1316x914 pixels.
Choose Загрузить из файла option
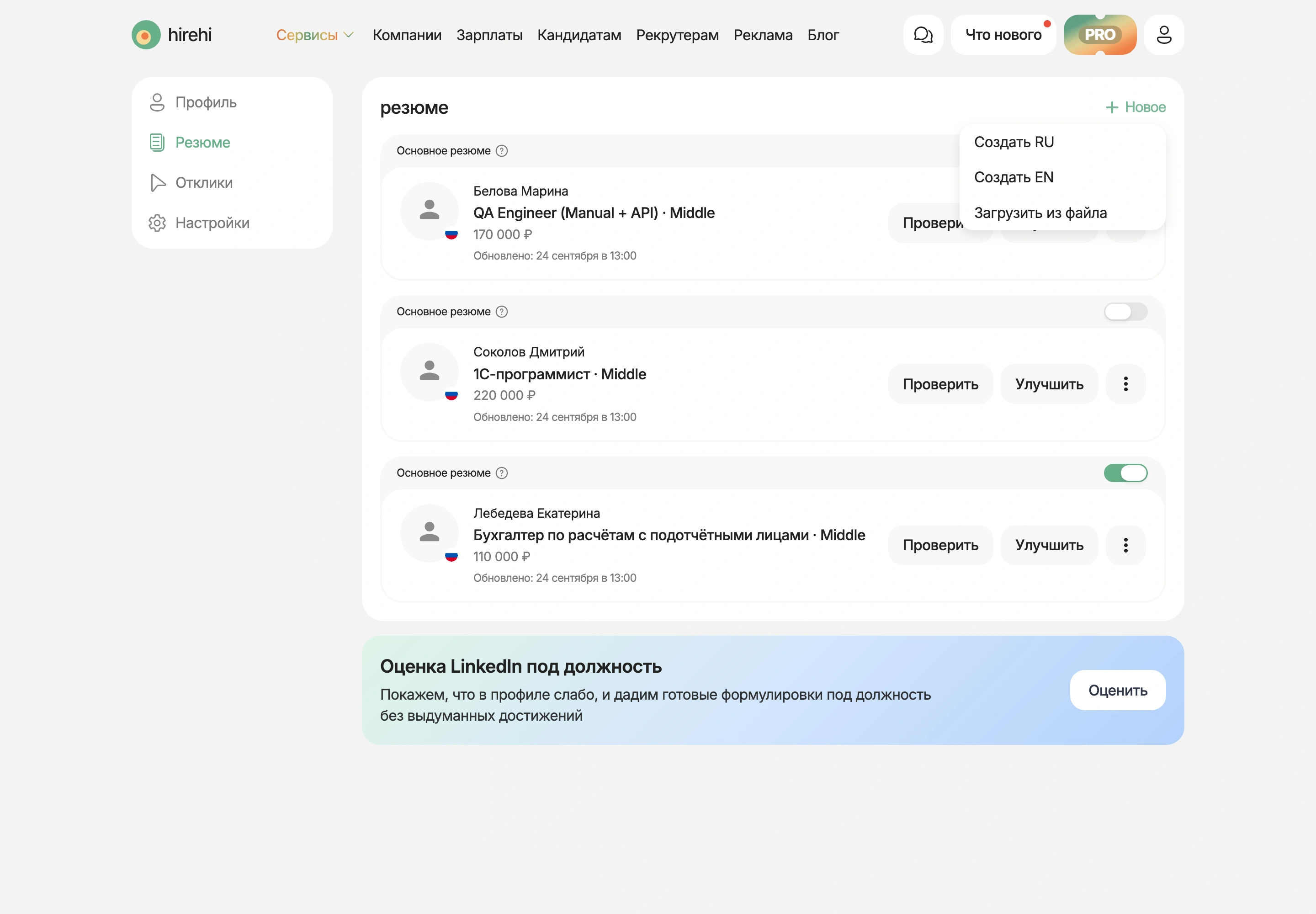[x=1040, y=213]
